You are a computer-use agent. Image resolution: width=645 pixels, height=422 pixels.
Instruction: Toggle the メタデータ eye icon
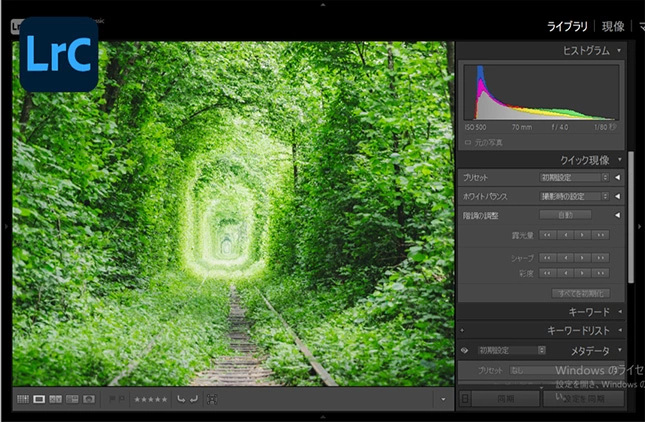[x=464, y=350]
